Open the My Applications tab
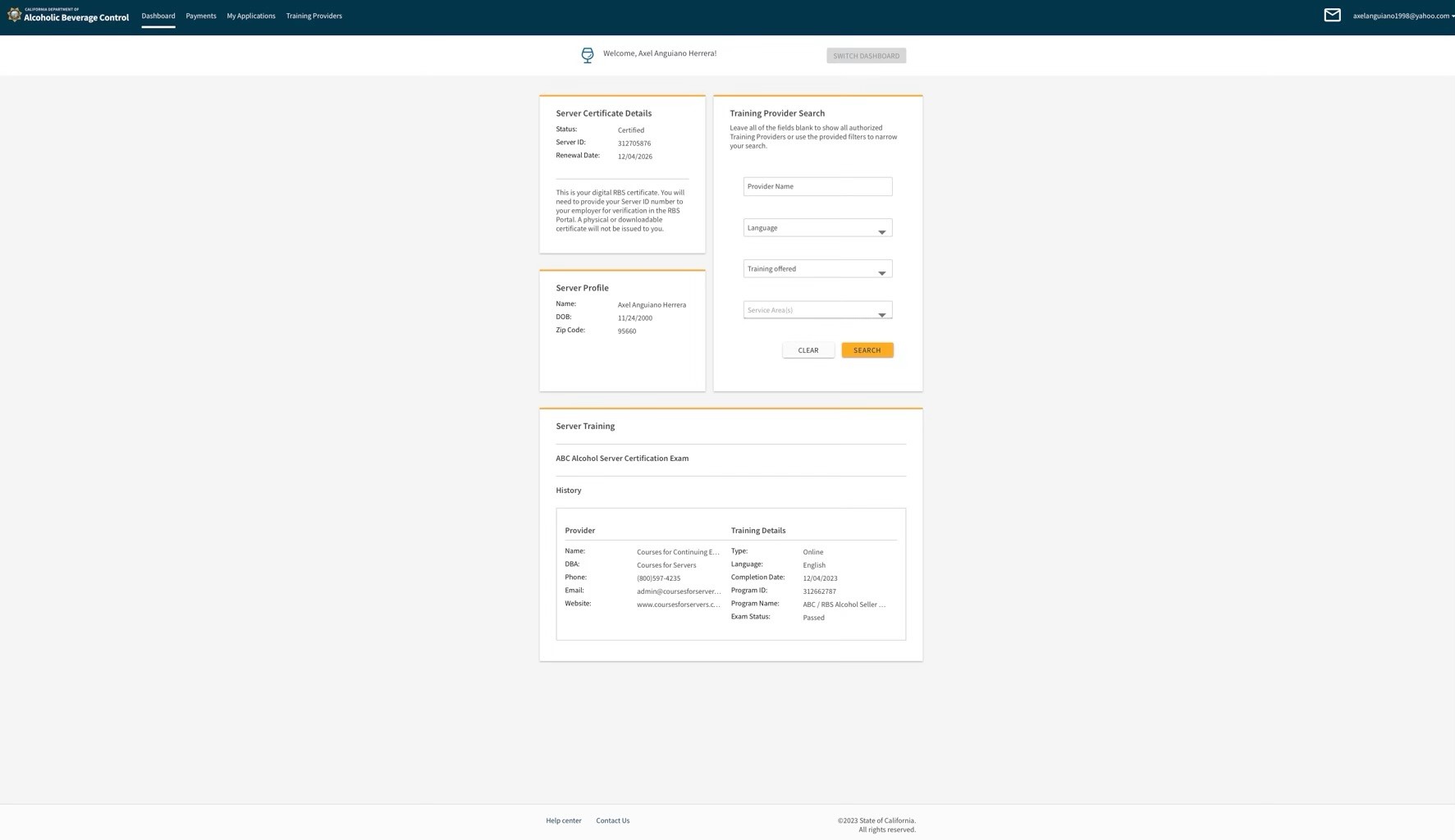This screenshot has width=1455, height=840. (x=250, y=16)
